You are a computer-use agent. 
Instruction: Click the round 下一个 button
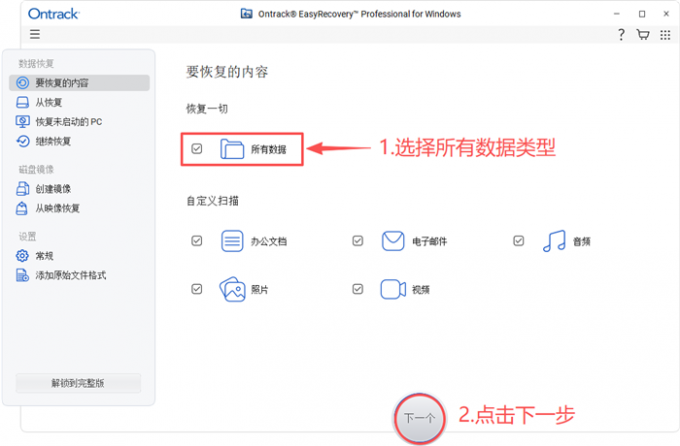(419, 418)
